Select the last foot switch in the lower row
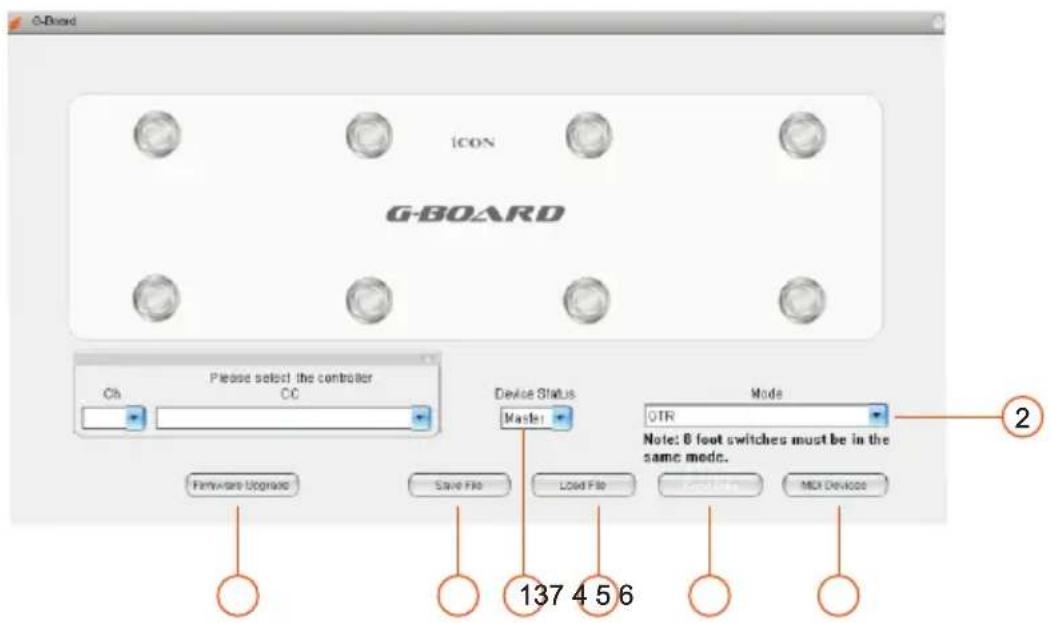The height and width of the screenshot is (623, 1051). pyautogui.click(x=802, y=300)
